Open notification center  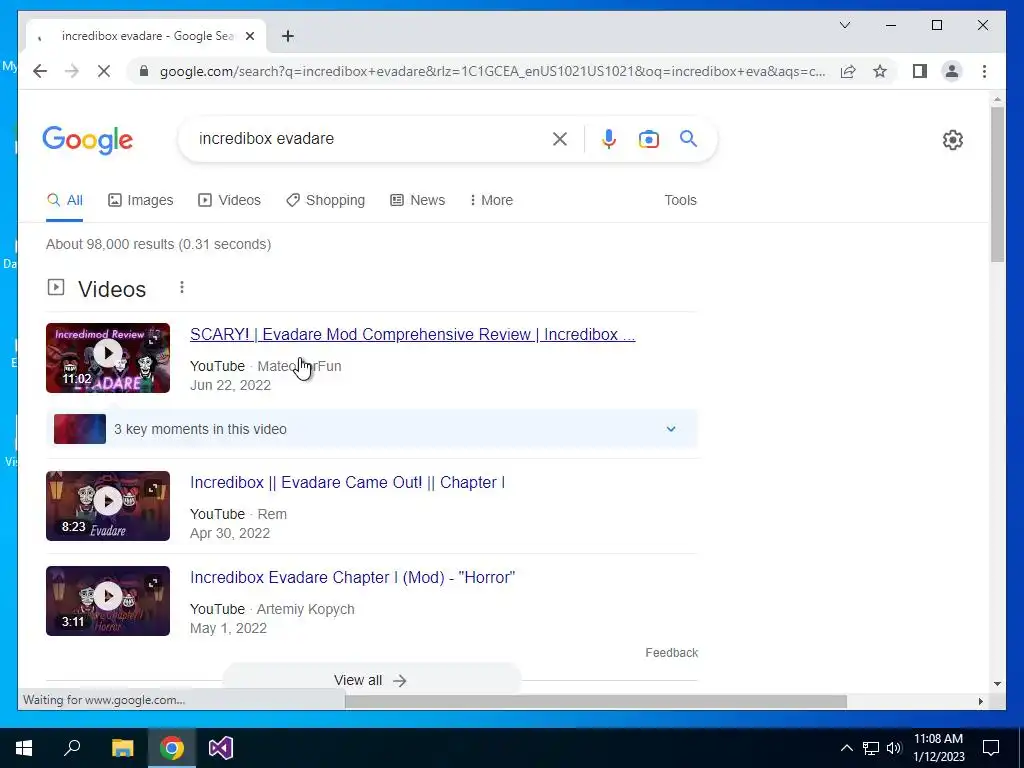pos(991,748)
